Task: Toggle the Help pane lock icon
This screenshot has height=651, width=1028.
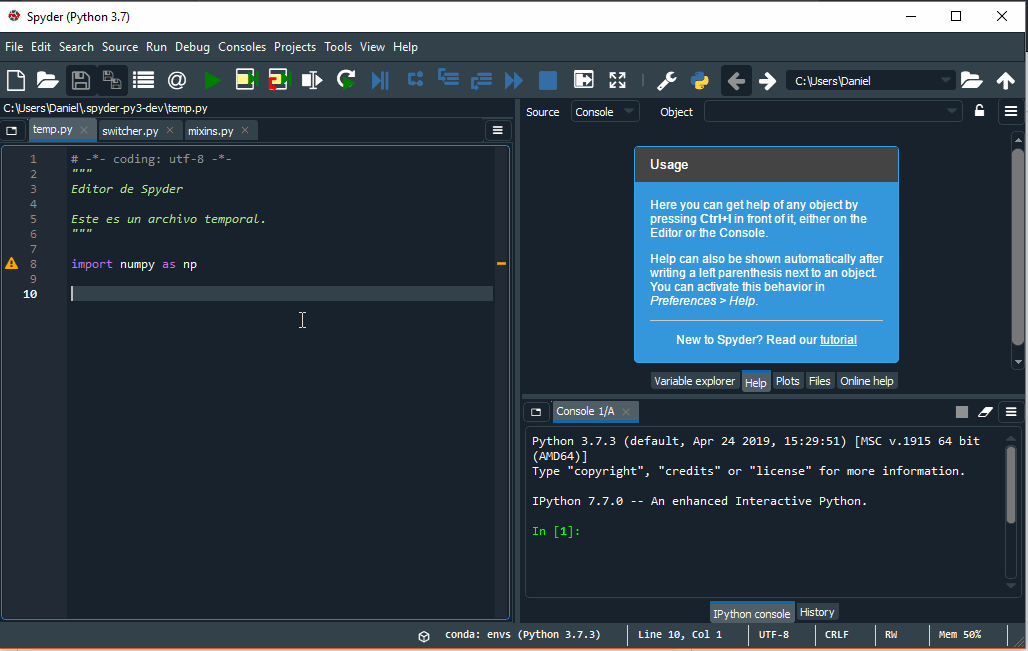Action: 979,111
